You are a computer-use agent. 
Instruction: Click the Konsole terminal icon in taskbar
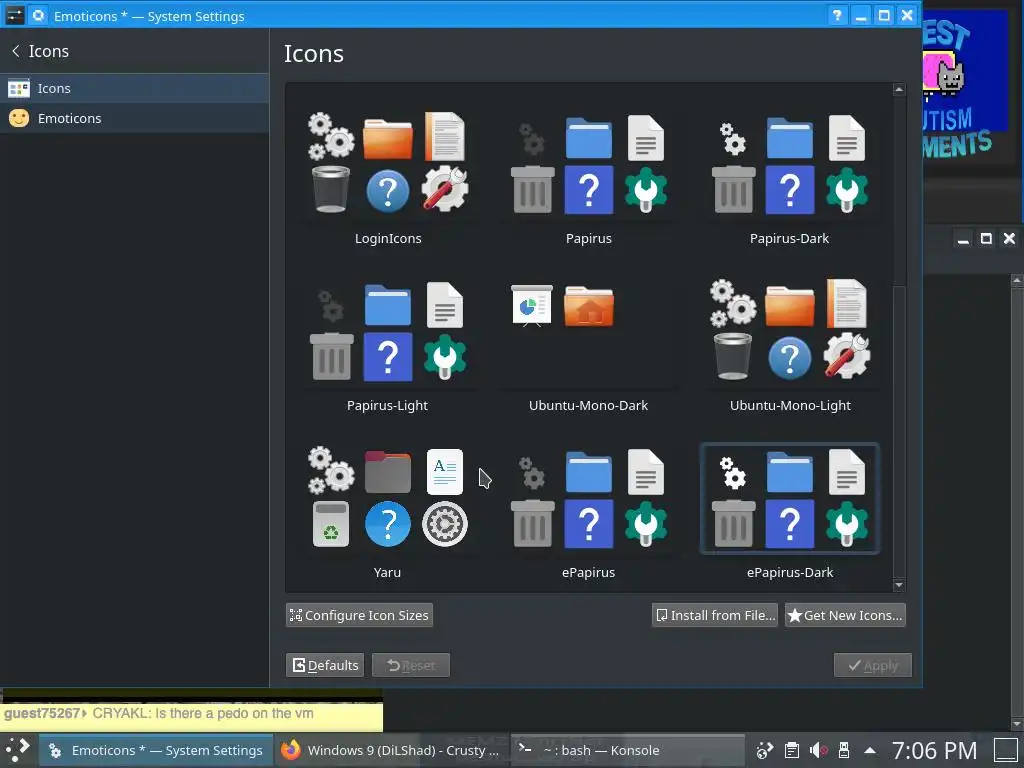point(525,748)
